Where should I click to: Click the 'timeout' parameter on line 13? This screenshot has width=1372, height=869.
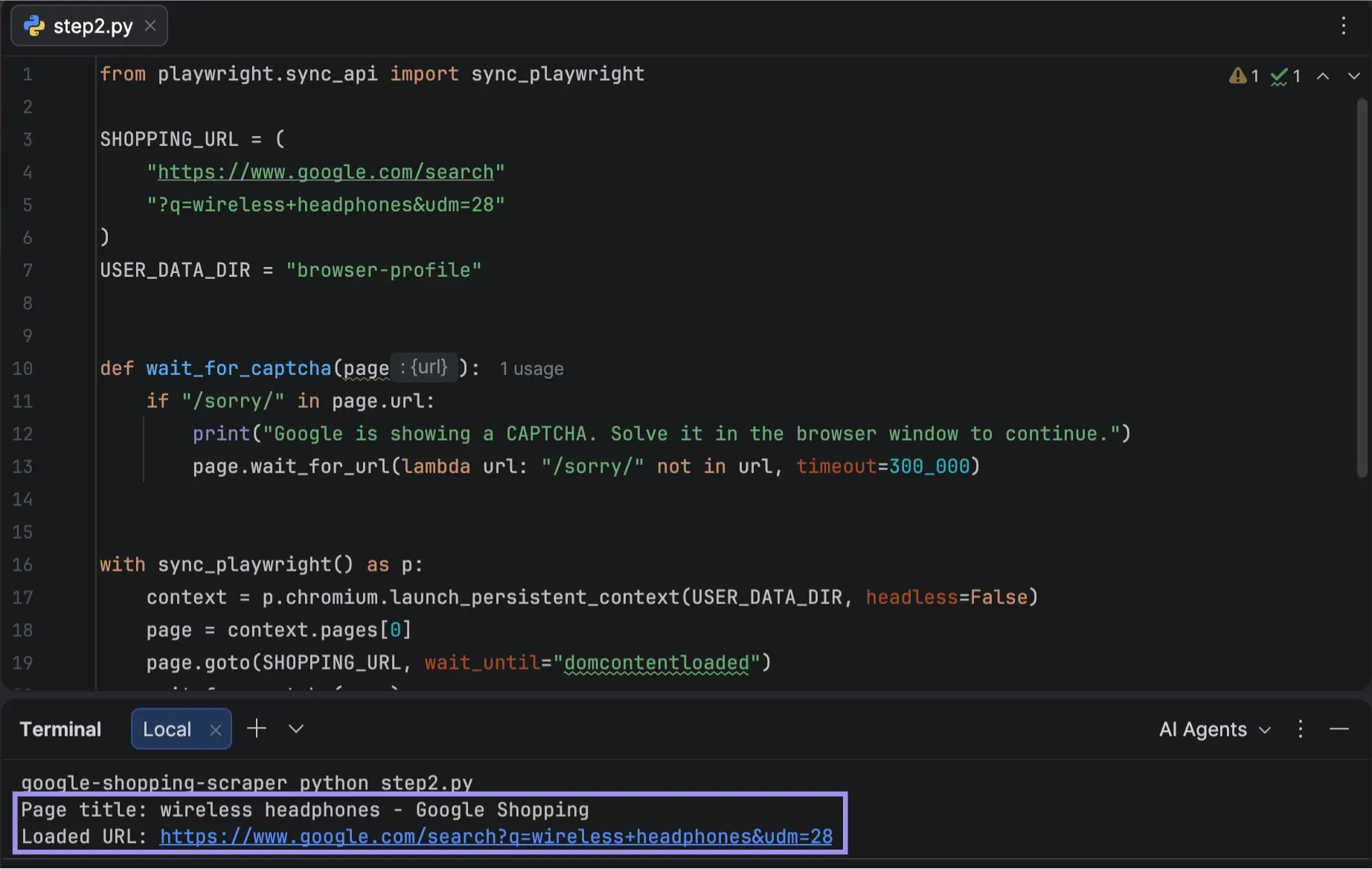[x=837, y=466]
